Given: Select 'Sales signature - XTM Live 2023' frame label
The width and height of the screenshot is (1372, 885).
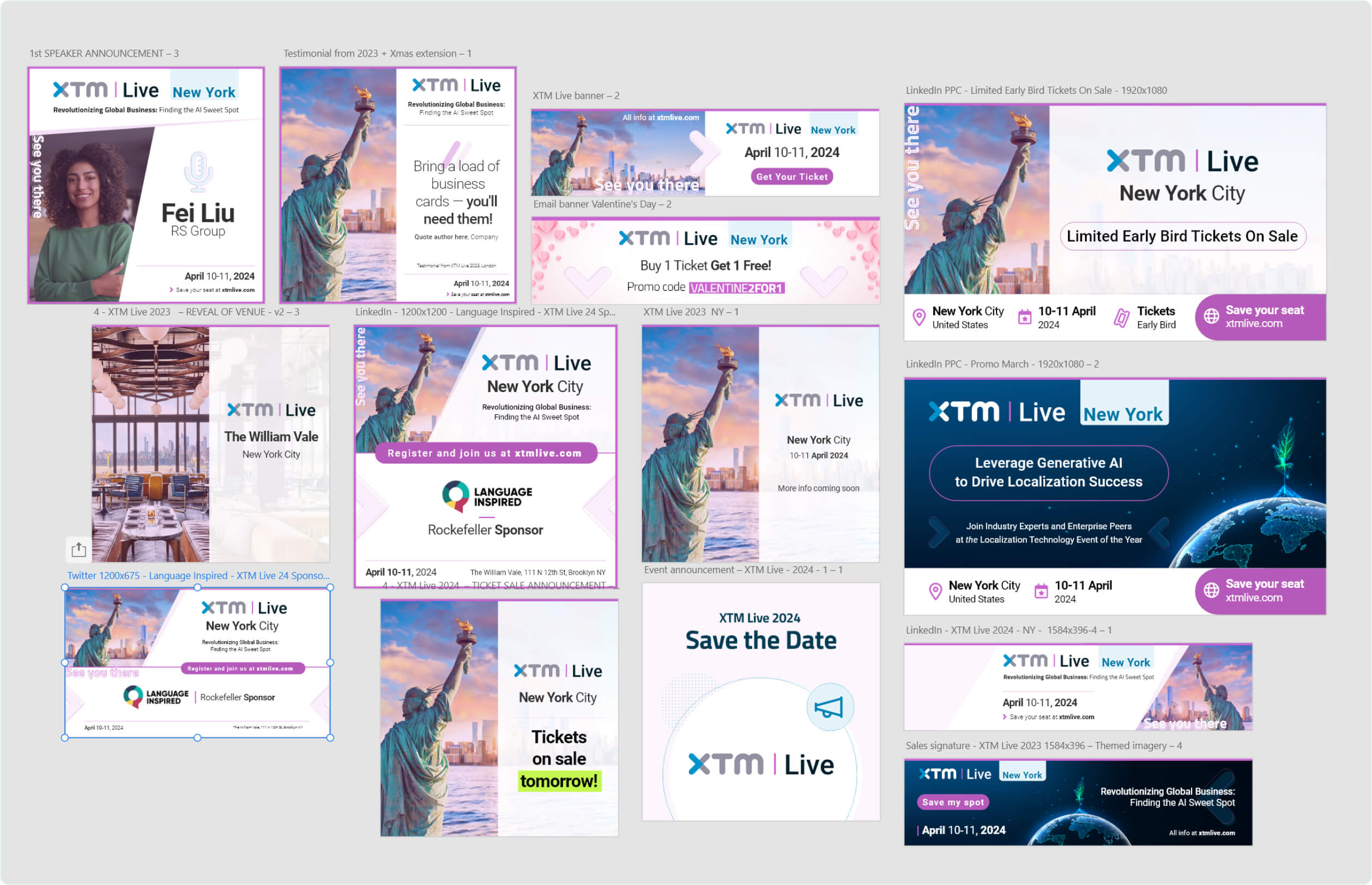Looking at the screenshot, I should coord(1043,745).
